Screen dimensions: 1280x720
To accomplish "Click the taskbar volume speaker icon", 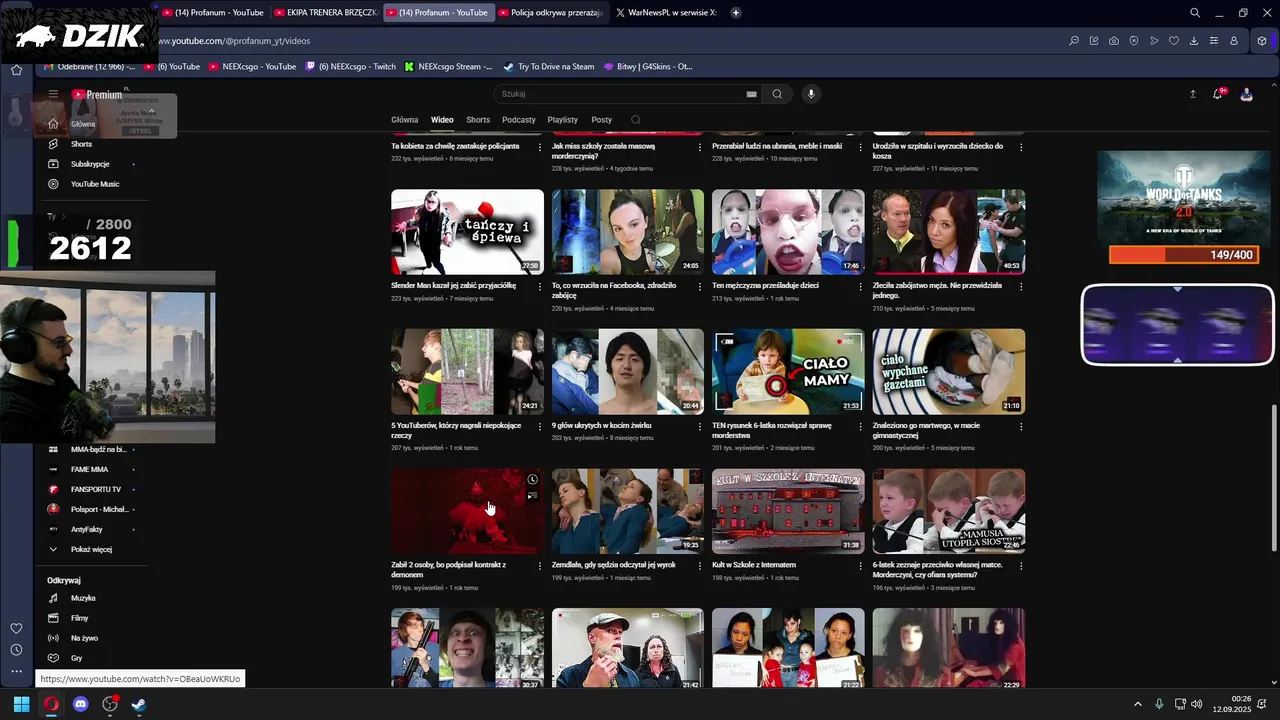I will coord(1197,704).
